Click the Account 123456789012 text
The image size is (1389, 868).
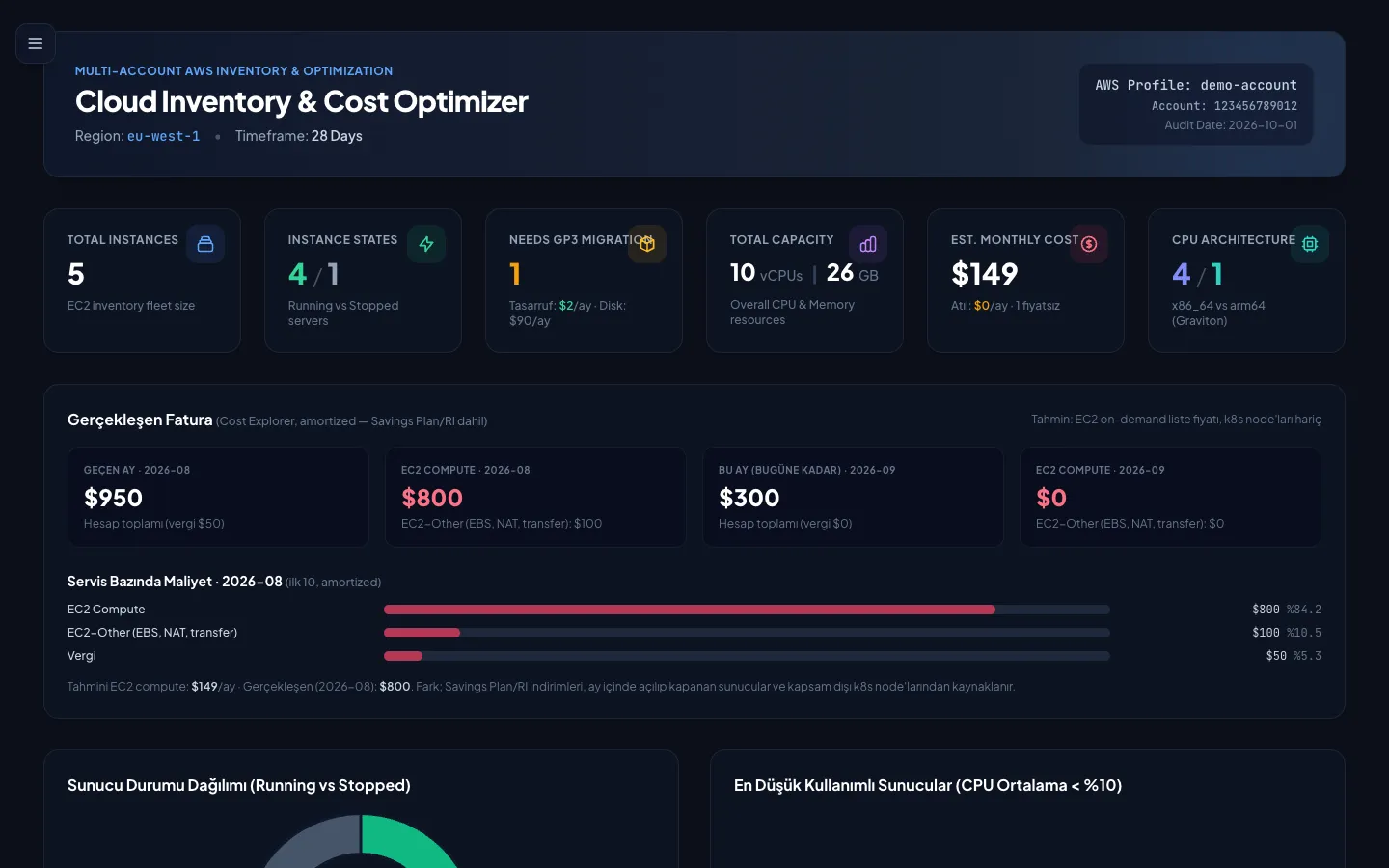pos(1224,106)
